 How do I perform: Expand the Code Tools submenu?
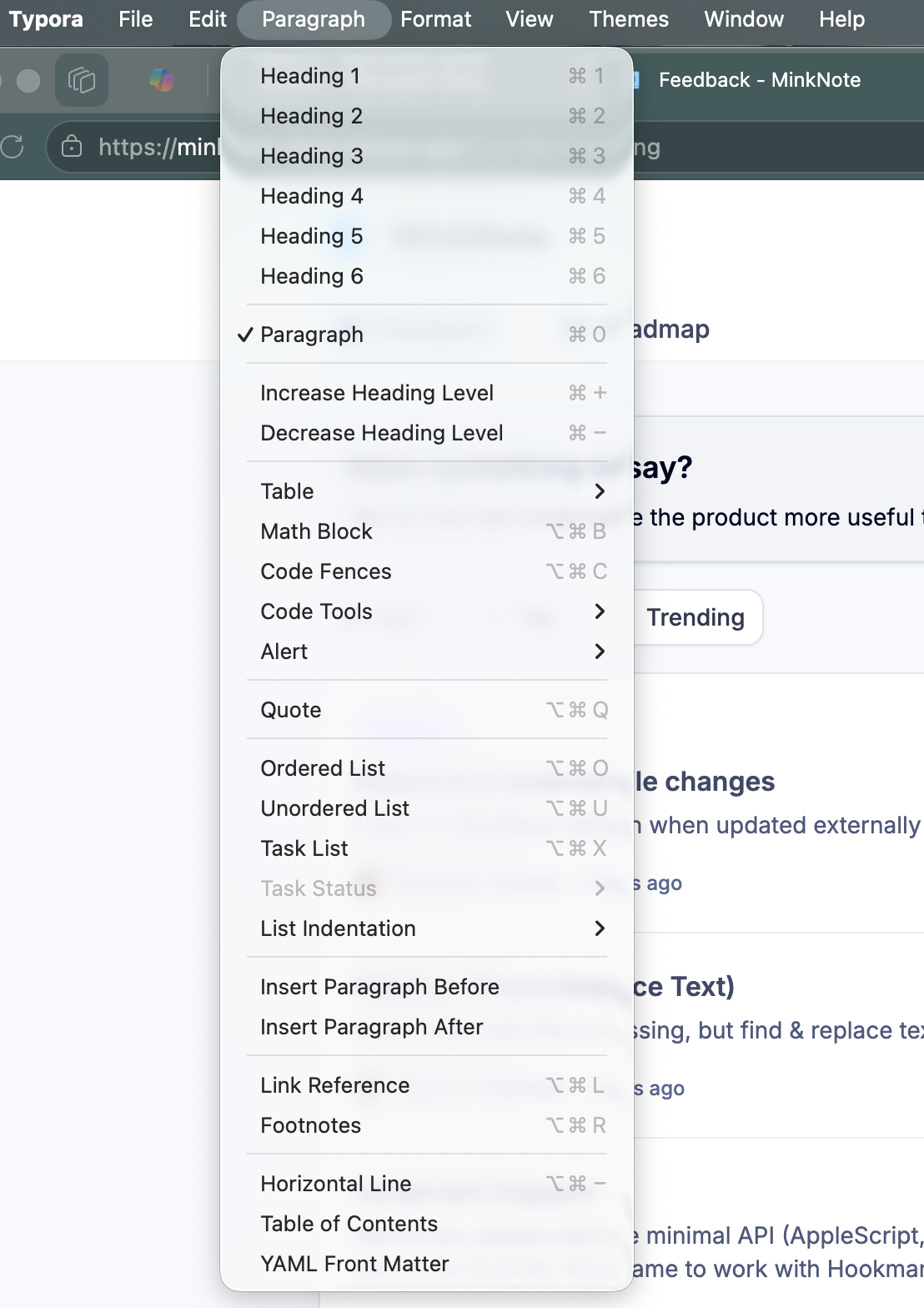[427, 611]
